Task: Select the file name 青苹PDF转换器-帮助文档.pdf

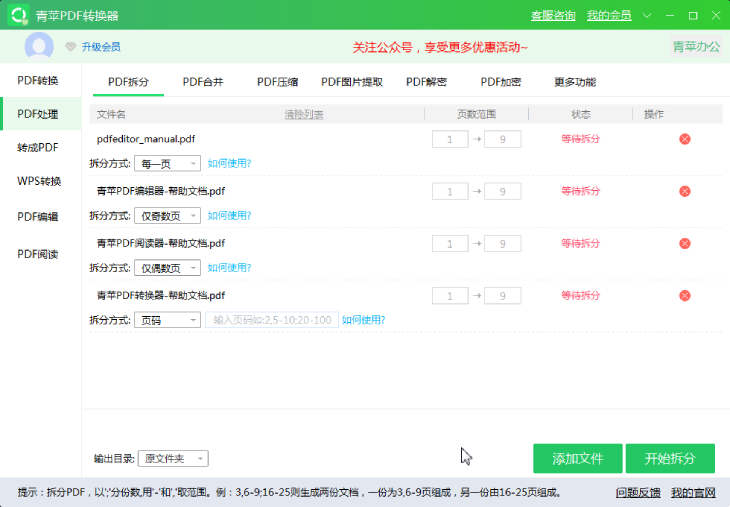Action: pyautogui.click(x=161, y=295)
